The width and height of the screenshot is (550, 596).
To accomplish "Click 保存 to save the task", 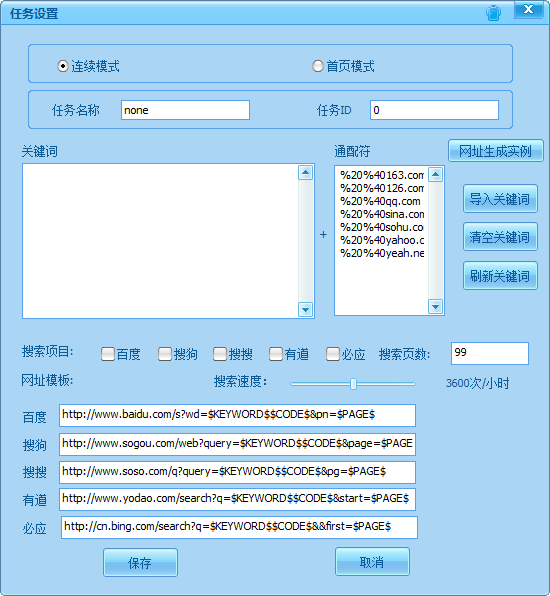I will point(140,563).
